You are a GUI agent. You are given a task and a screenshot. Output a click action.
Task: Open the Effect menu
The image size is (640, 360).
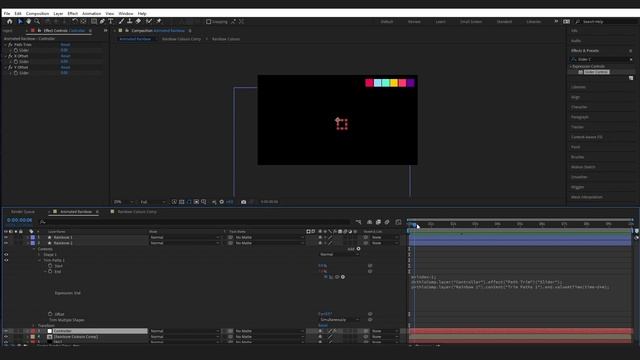pyautogui.click(x=73, y=13)
